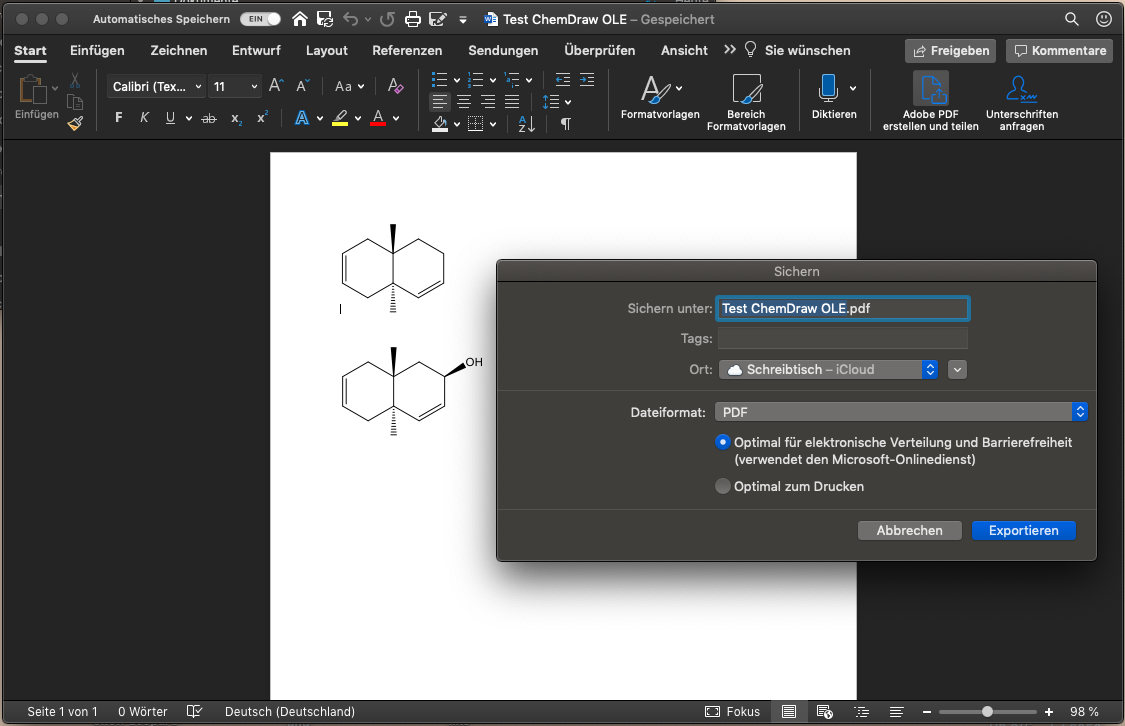Select the Format Painter (Formatübertragung)

tap(75, 124)
